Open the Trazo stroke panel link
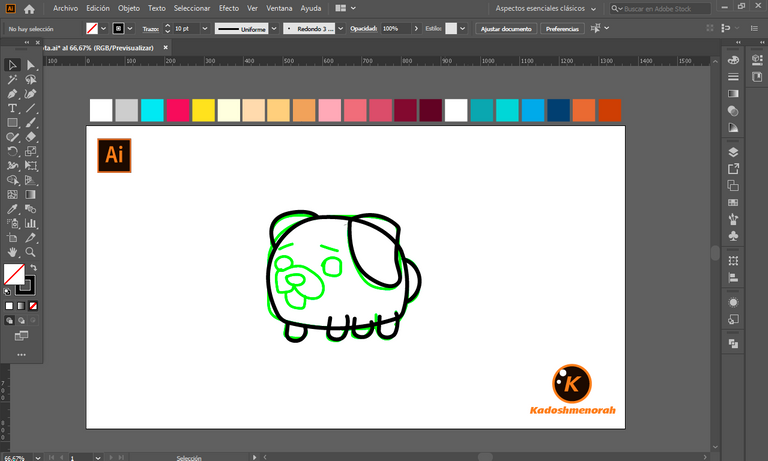768x461 pixels. pyautogui.click(x=150, y=29)
